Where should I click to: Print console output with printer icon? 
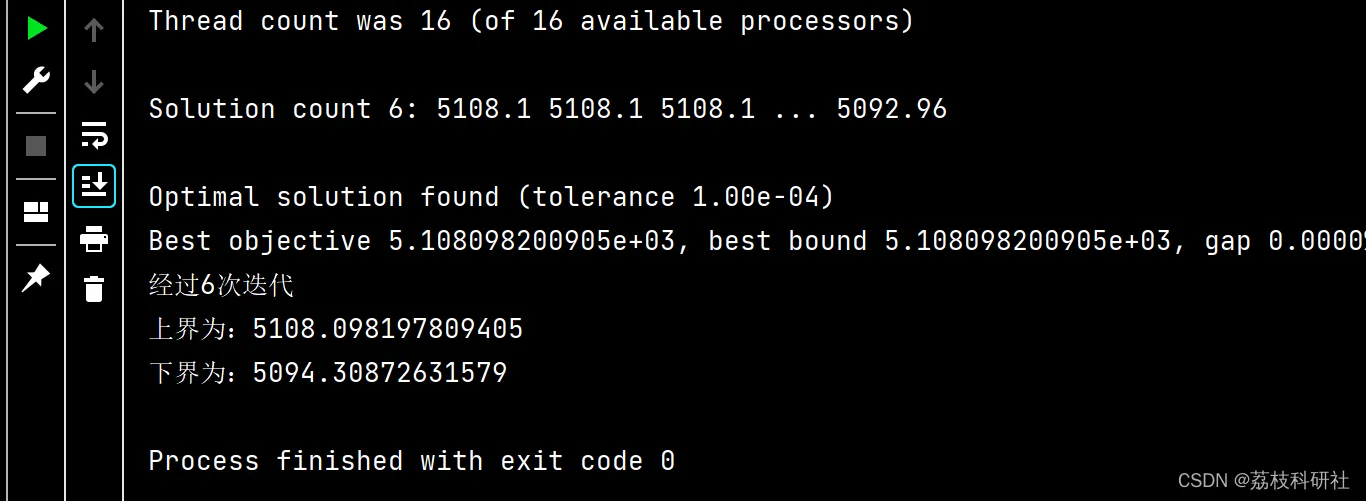click(x=94, y=239)
